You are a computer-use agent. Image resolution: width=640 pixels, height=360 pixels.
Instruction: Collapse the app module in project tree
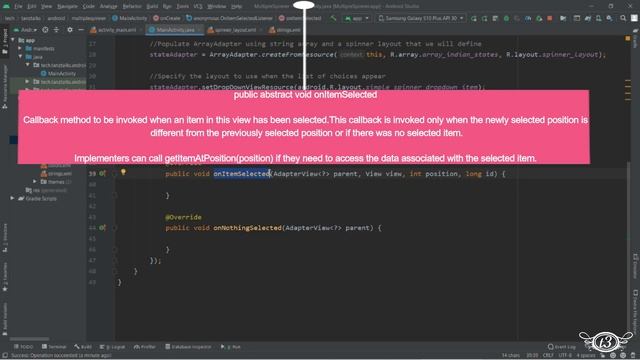point(13,40)
